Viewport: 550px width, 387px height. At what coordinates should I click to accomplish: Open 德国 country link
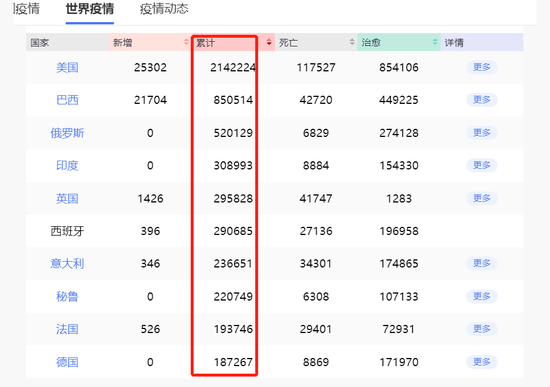point(67,362)
